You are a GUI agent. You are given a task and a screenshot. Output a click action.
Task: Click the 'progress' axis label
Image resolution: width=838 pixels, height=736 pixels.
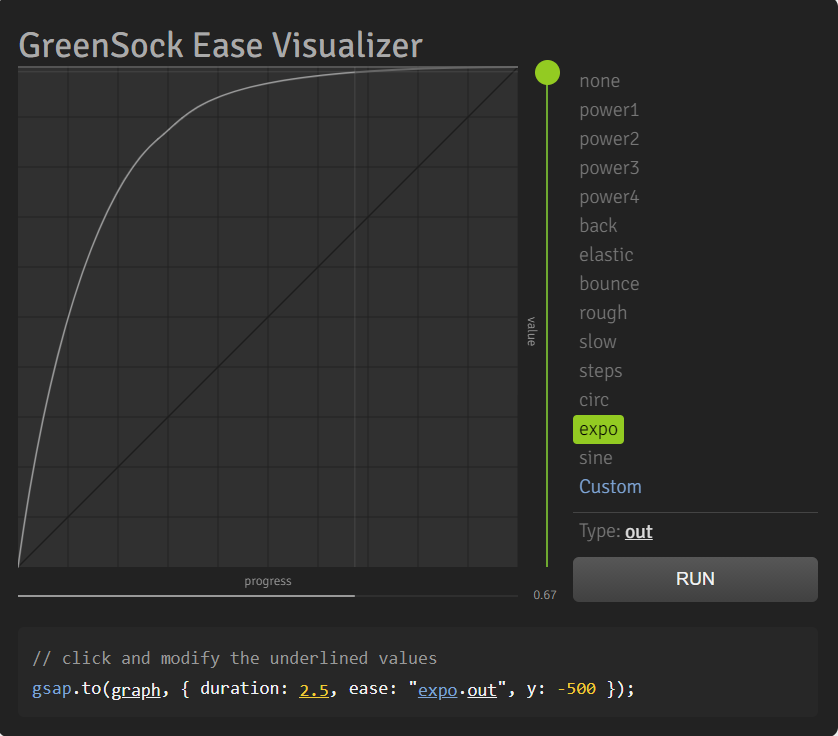click(268, 581)
